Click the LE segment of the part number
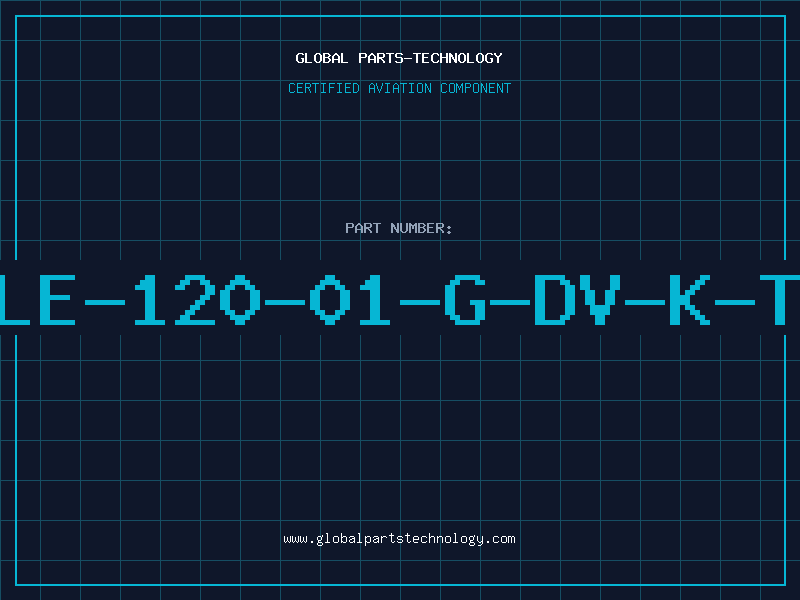 coord(38,299)
